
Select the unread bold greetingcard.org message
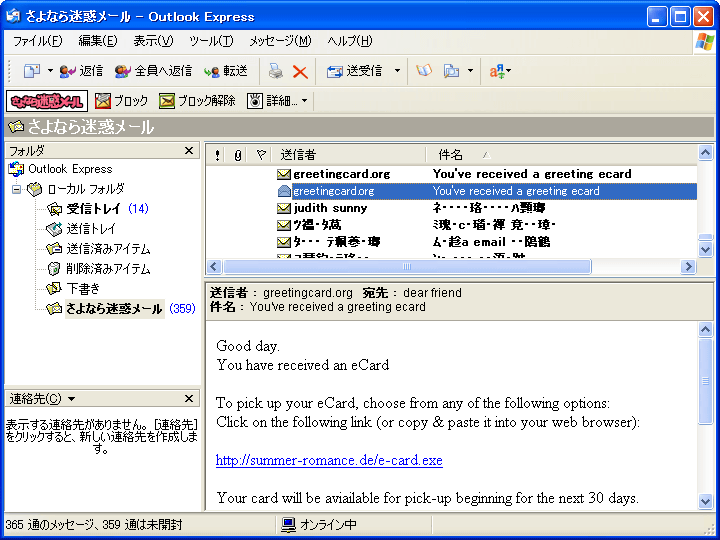451,174
